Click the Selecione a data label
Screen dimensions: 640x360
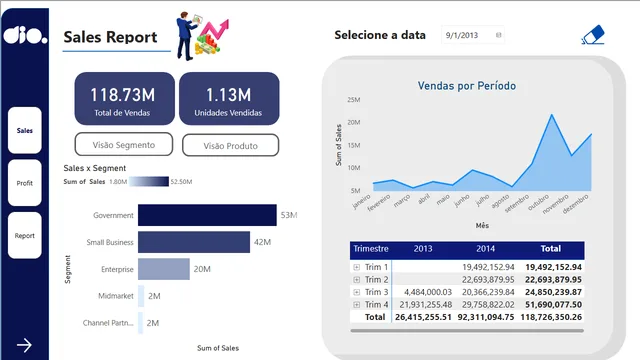click(380, 35)
